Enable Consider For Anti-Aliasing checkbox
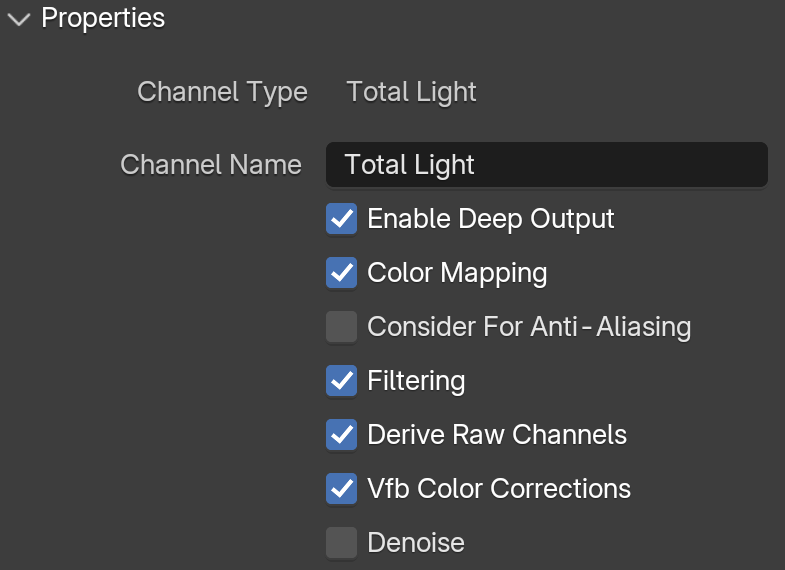The image size is (785, 570). pyautogui.click(x=341, y=327)
